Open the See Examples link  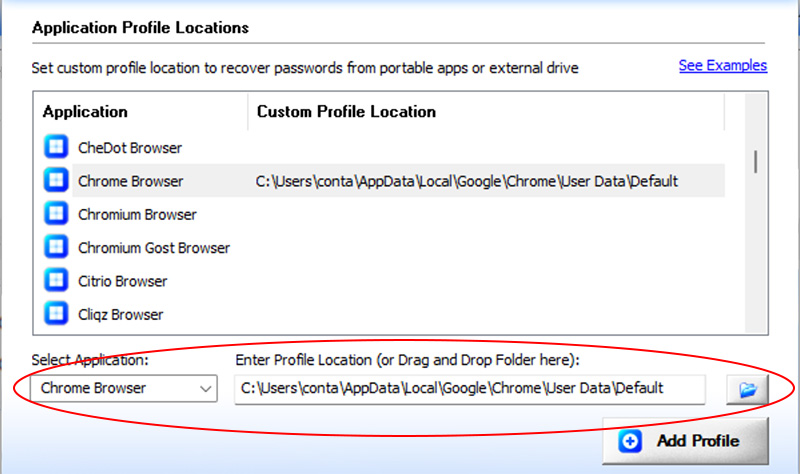[722, 65]
